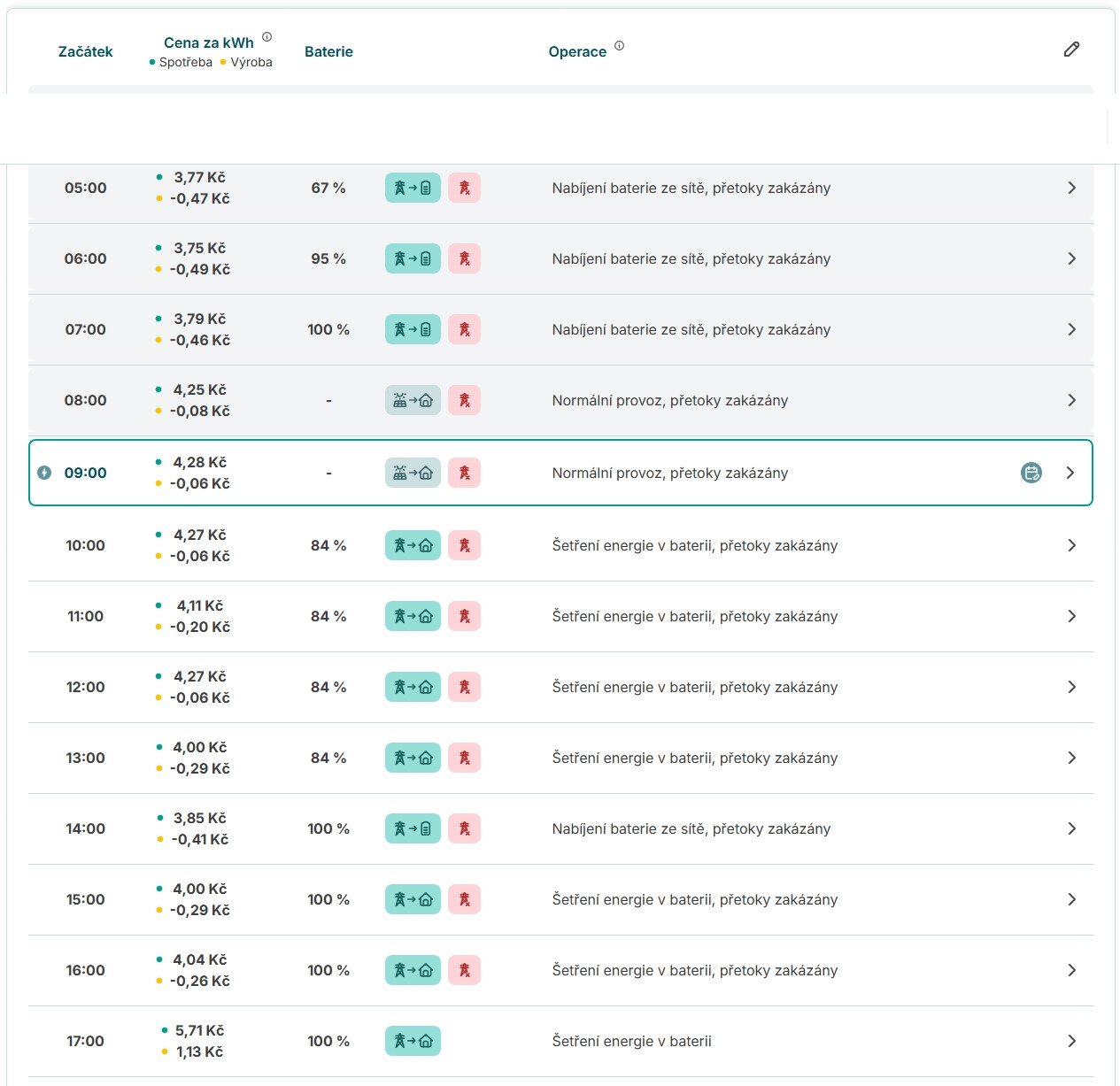Click info icon next to Cena za kWh

point(266,37)
